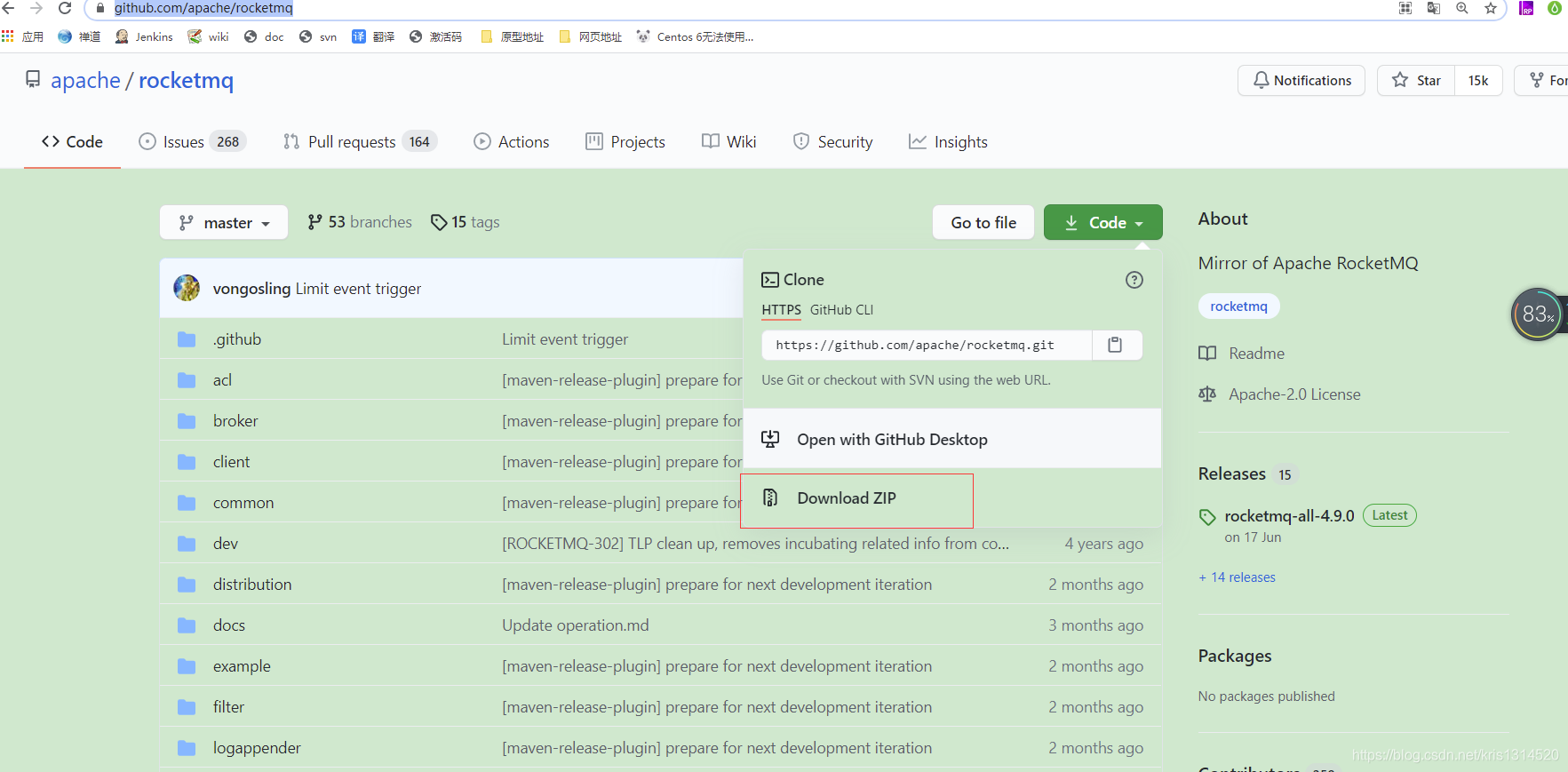Copy clone URL with clipboard icon
The height and width of the screenshot is (772, 1568).
(x=1116, y=345)
